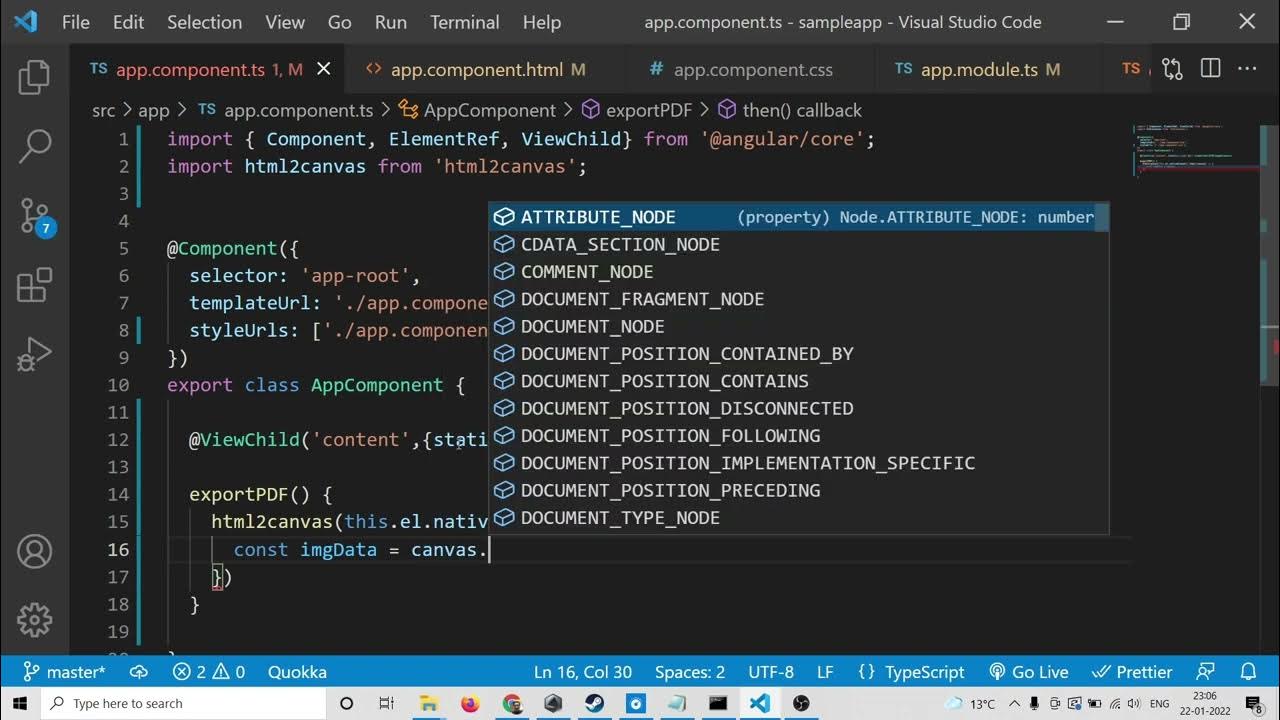The width and height of the screenshot is (1280, 720).
Task: Click the notifications bell in status bar
Action: [x=1248, y=672]
